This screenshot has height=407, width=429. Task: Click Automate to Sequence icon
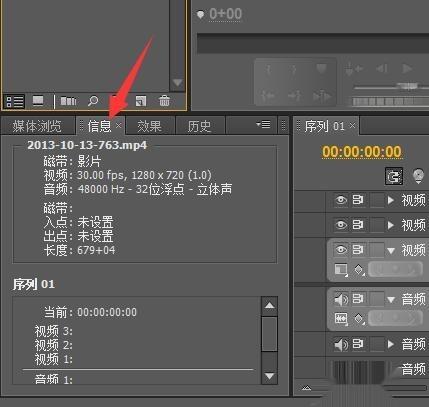pyautogui.click(x=69, y=101)
